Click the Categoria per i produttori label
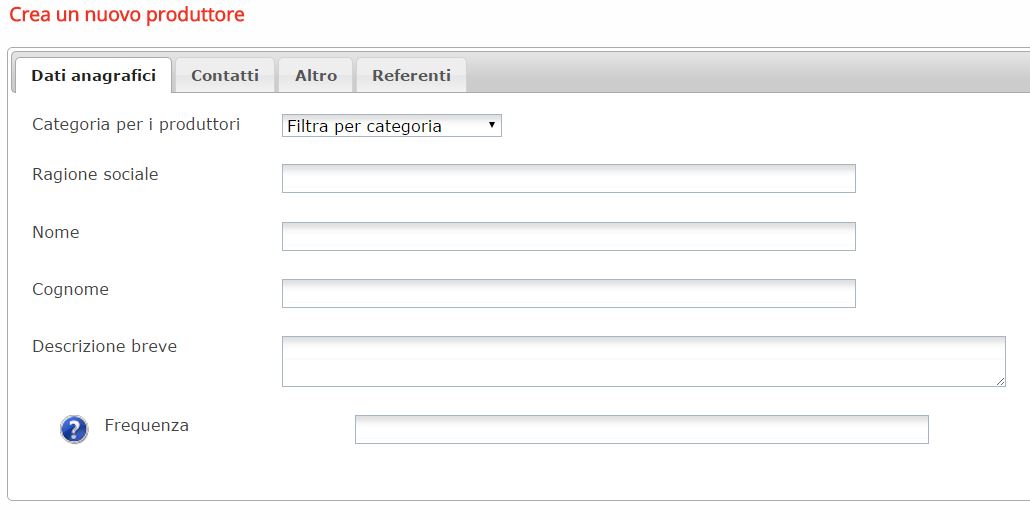The height and width of the screenshot is (521, 1030). tap(136, 125)
